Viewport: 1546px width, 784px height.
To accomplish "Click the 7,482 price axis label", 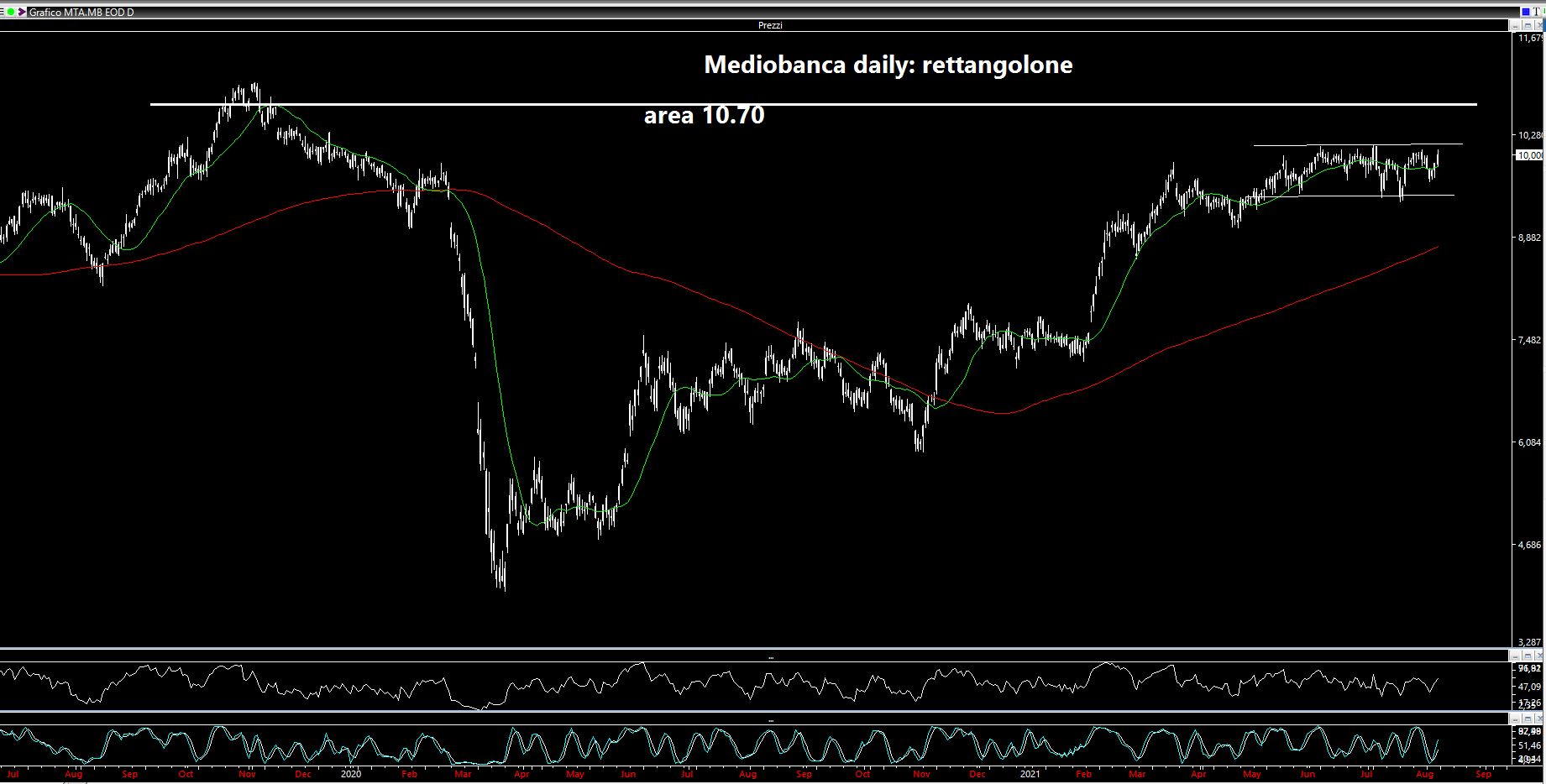I will pyautogui.click(x=1530, y=340).
